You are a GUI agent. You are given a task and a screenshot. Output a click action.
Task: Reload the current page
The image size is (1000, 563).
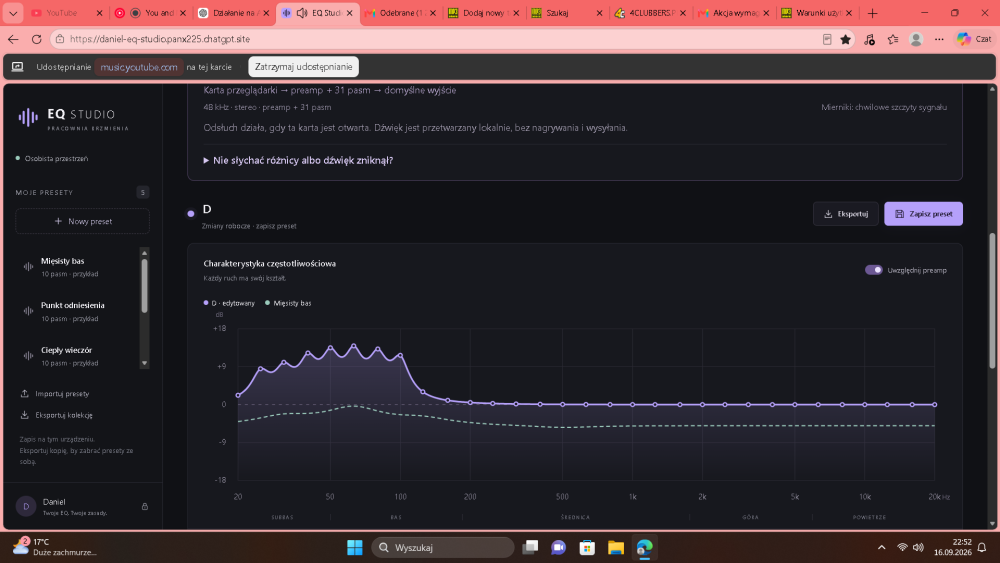pyautogui.click(x=36, y=39)
